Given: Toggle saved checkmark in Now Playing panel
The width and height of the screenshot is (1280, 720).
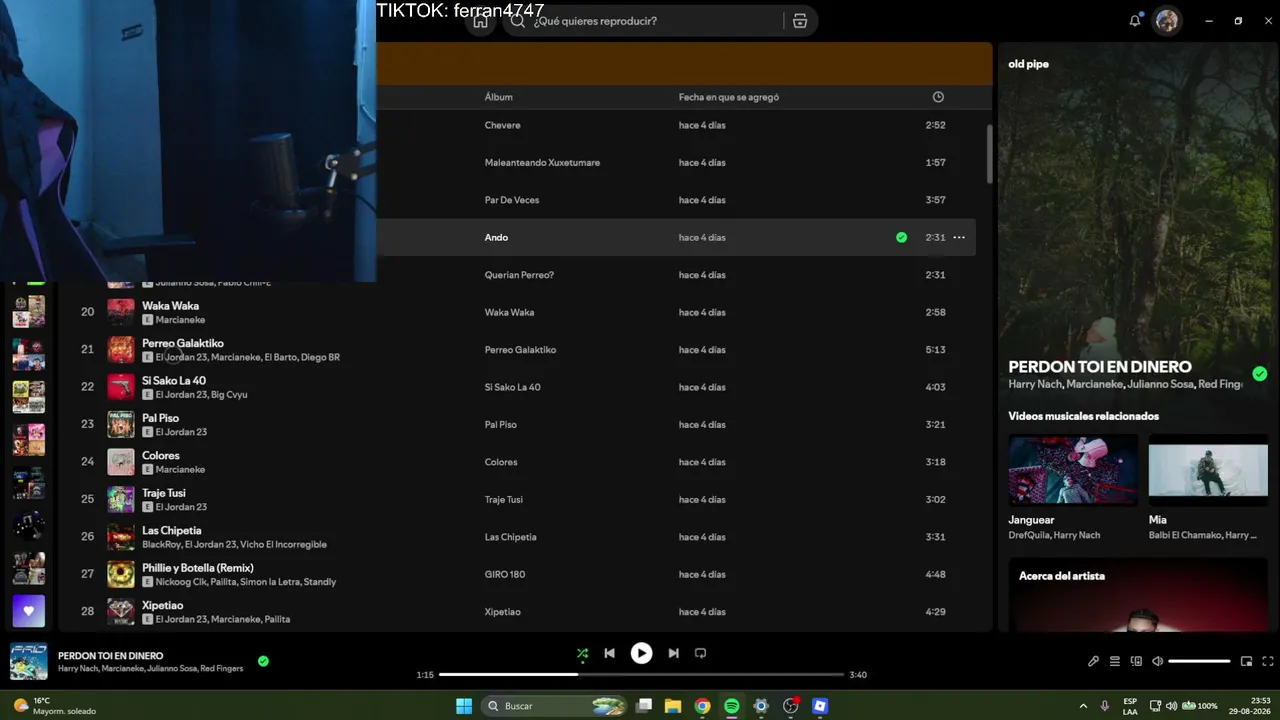Looking at the screenshot, I should tap(1260, 374).
